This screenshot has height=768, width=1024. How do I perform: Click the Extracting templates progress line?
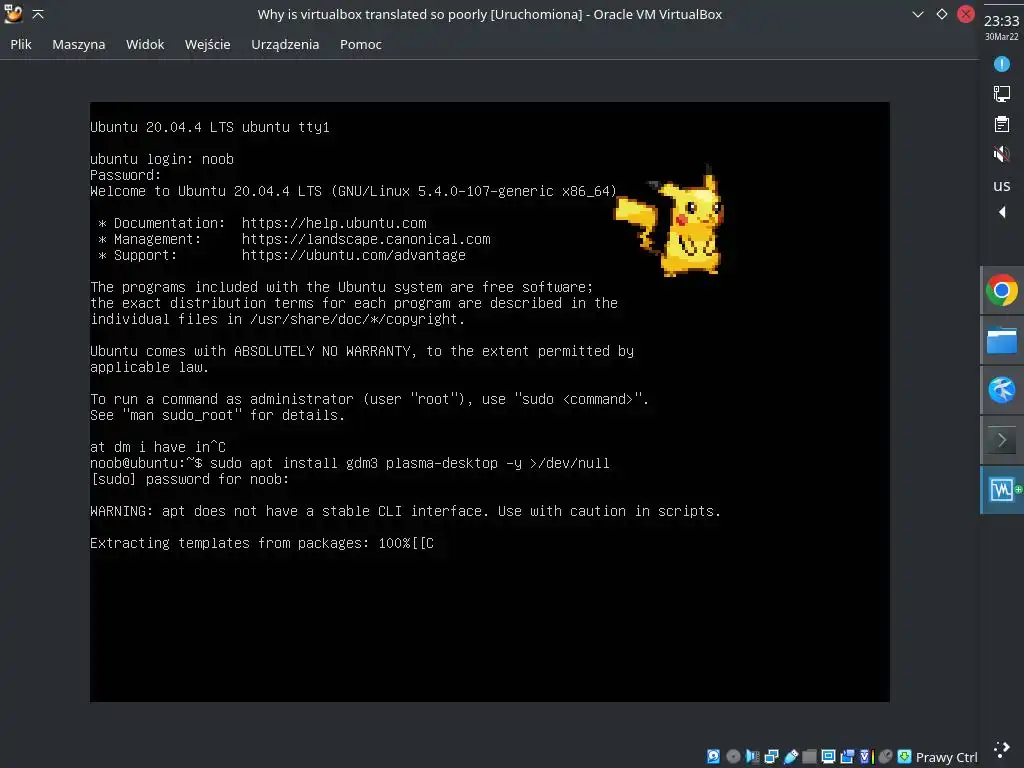(262, 543)
